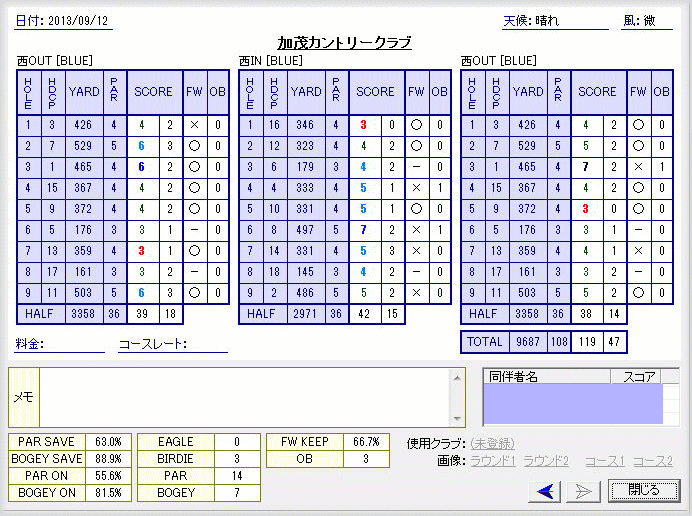Click the 西IN table's SCORE header
692x516 pixels.
(x=376, y=92)
